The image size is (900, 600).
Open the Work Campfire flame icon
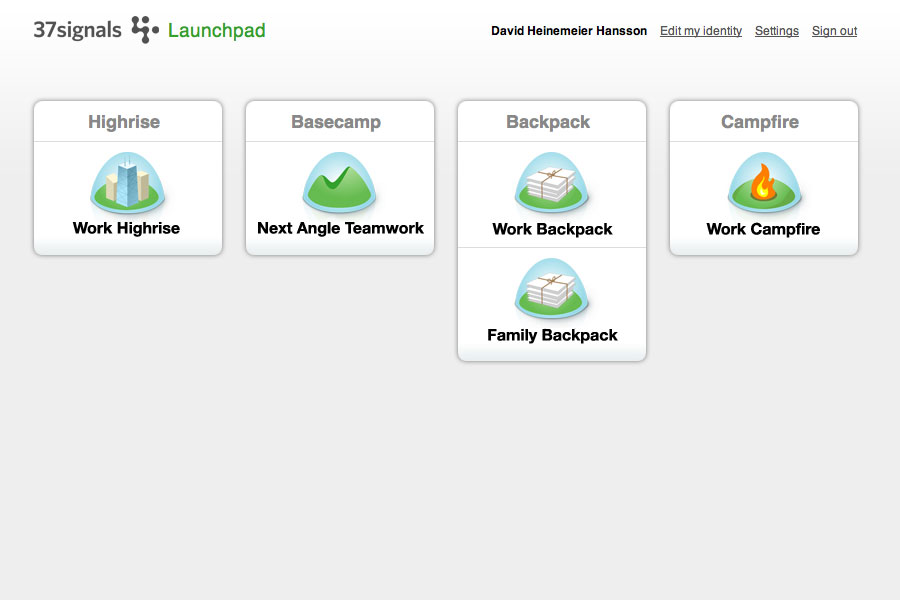[763, 182]
